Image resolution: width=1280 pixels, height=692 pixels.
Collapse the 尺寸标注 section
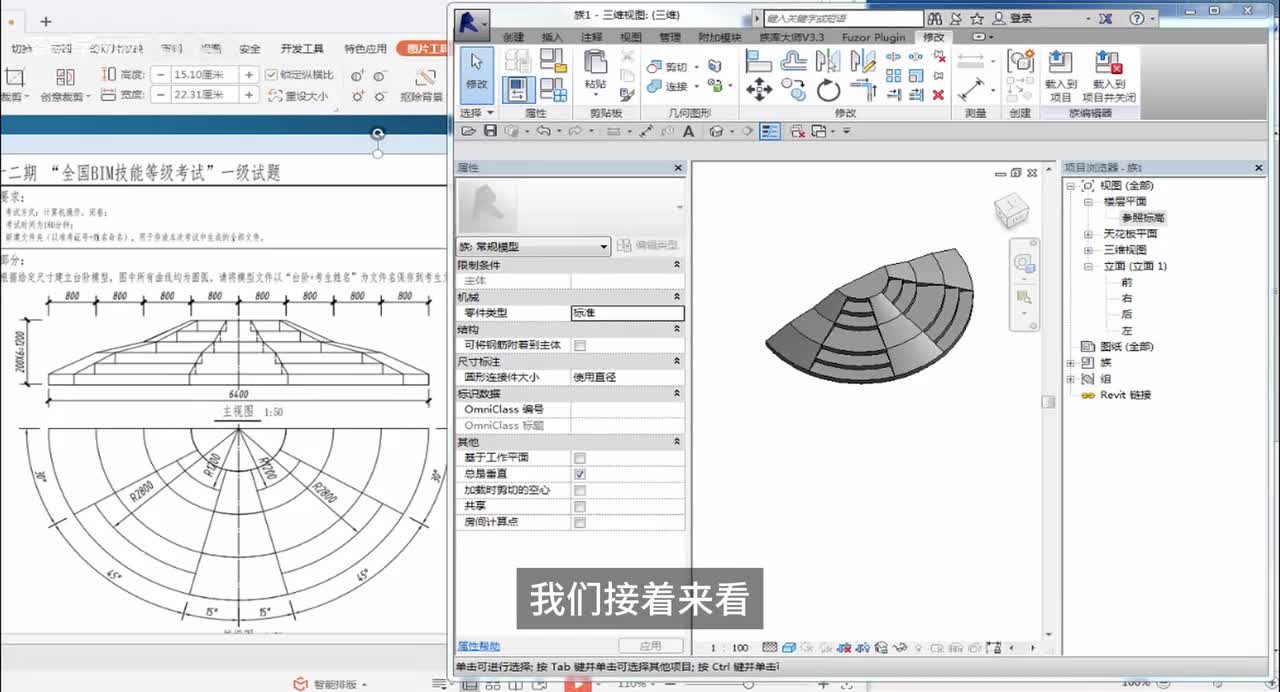(677, 361)
